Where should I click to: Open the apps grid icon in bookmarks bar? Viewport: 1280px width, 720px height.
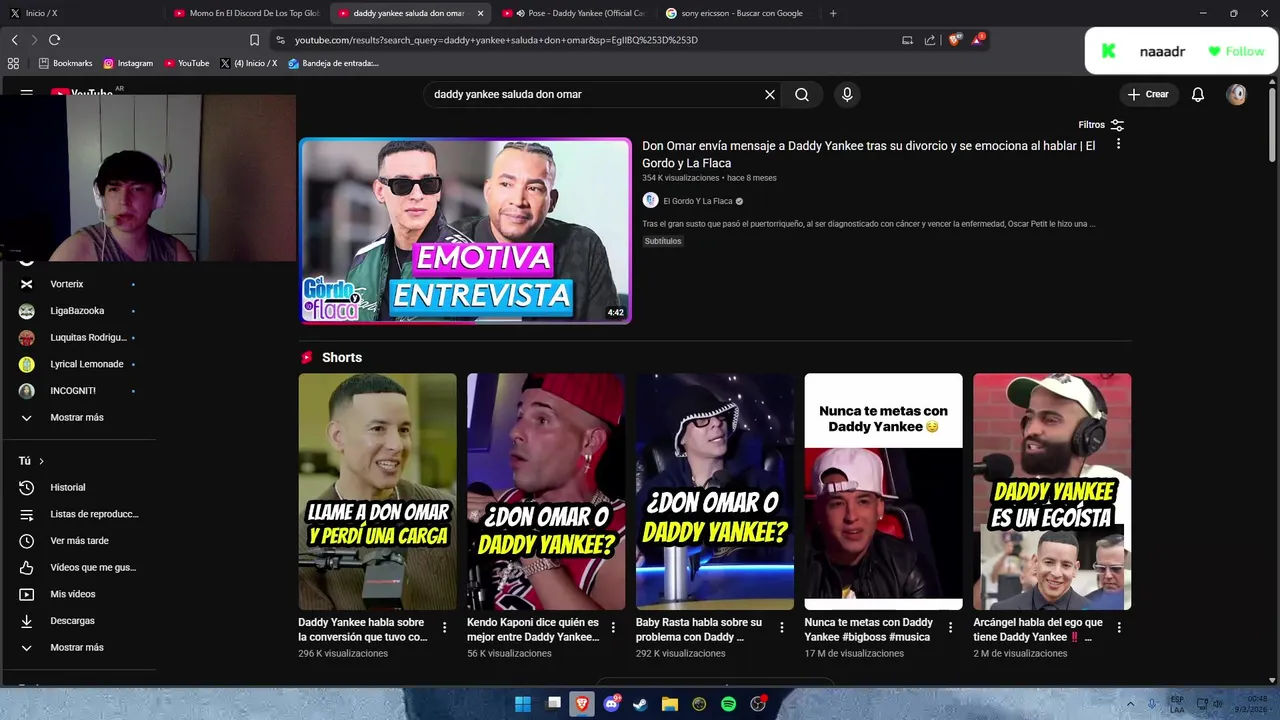pyautogui.click(x=13, y=63)
